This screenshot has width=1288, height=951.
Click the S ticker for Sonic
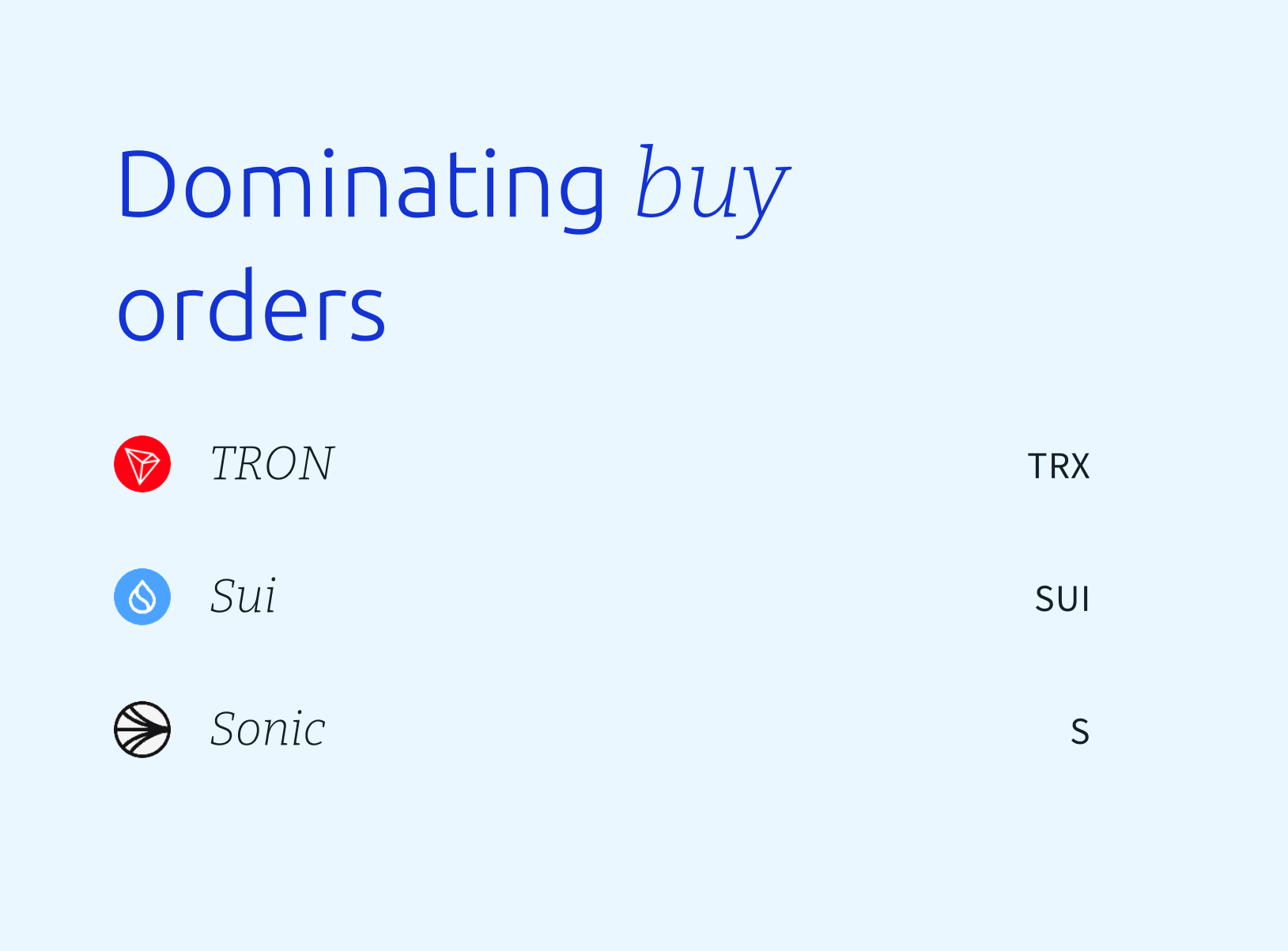point(1080,731)
